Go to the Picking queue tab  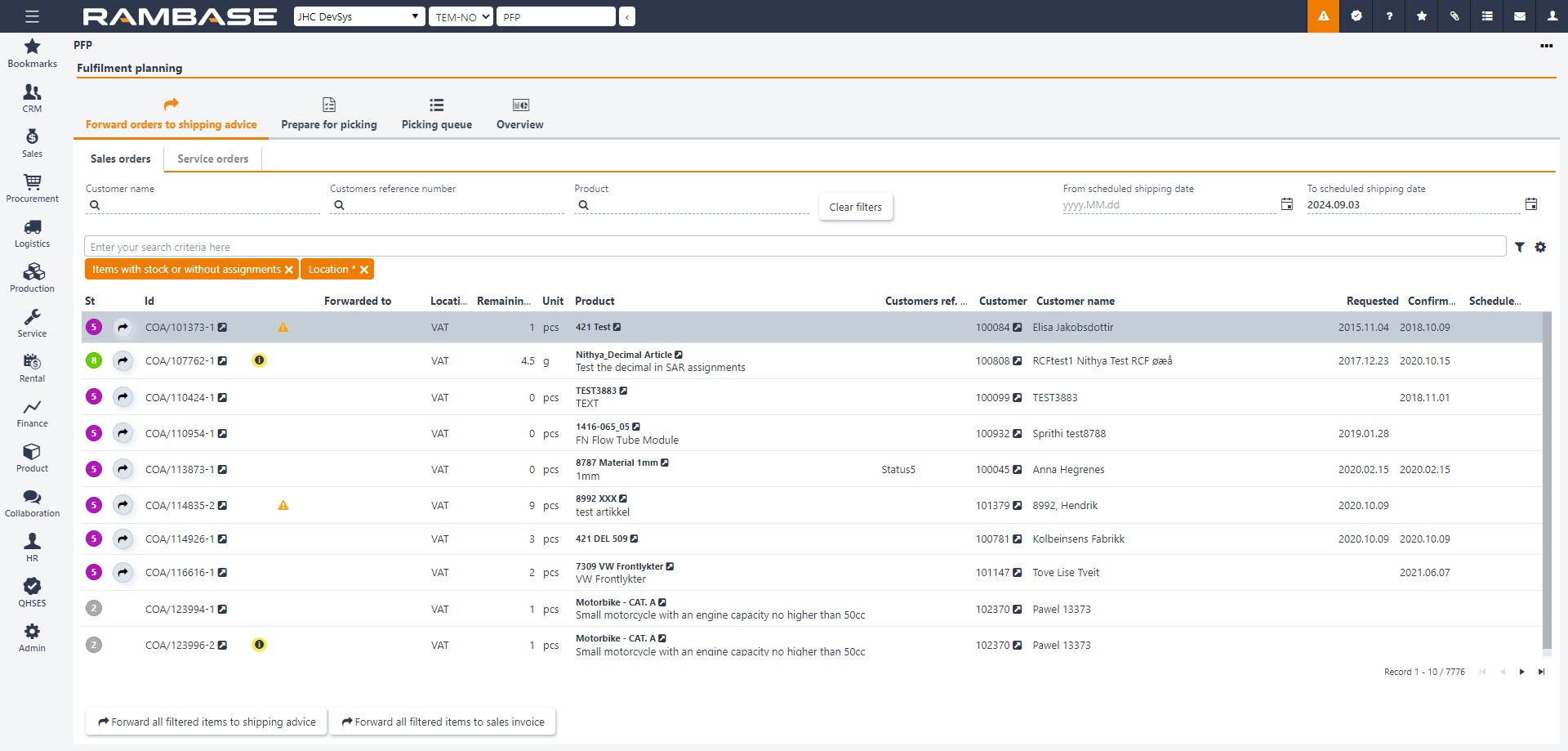(x=436, y=114)
